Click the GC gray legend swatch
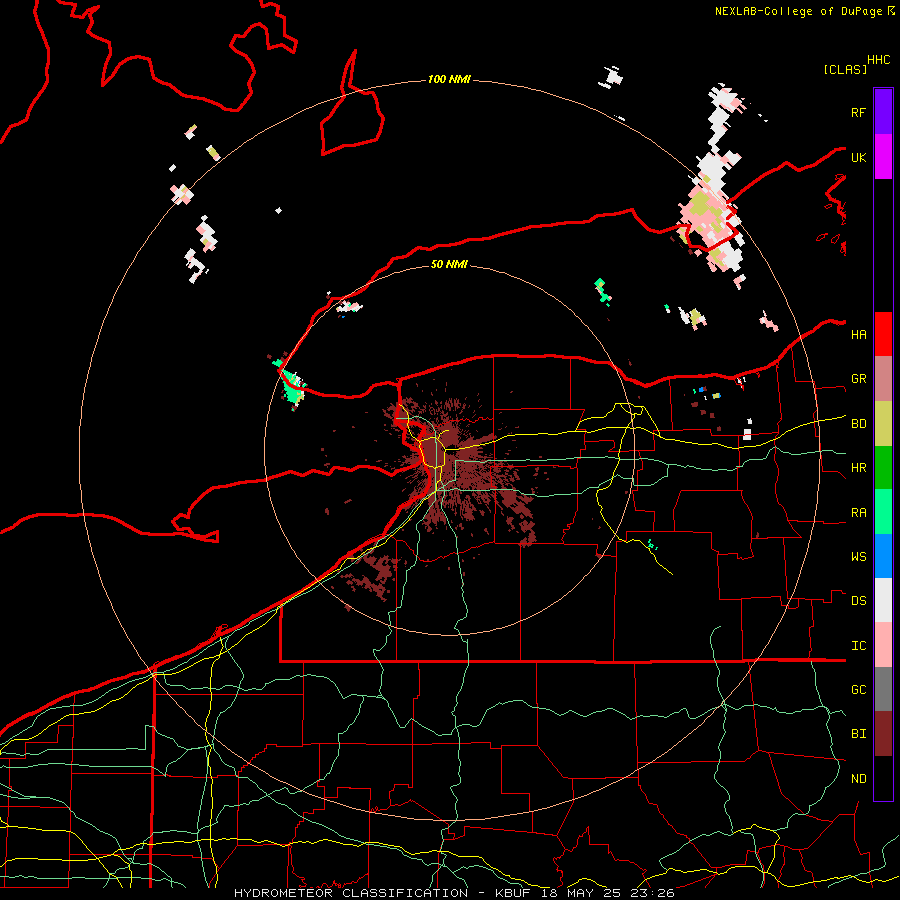This screenshot has width=900, height=900. [883, 689]
